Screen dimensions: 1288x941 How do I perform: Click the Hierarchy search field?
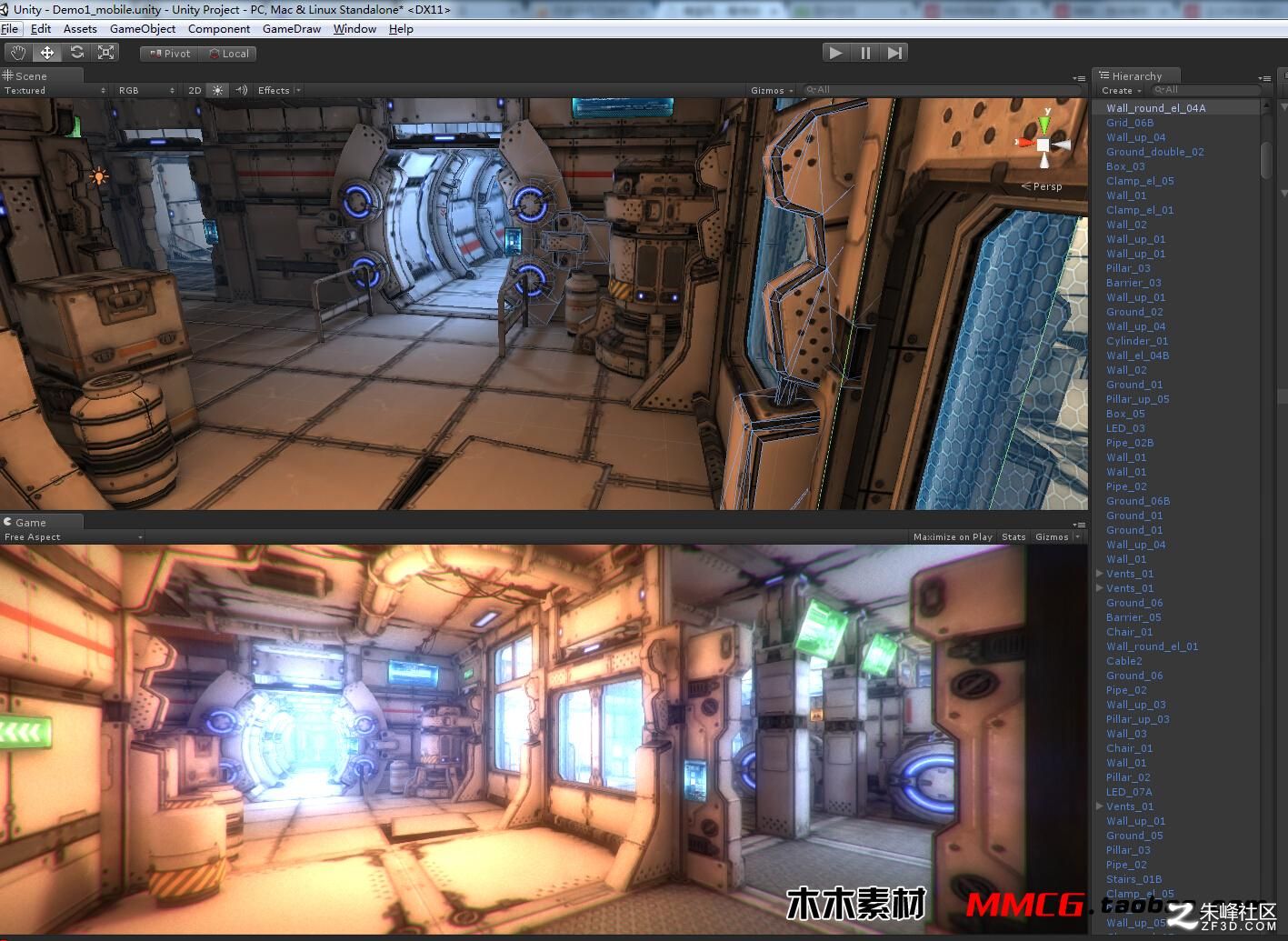[x=1205, y=90]
